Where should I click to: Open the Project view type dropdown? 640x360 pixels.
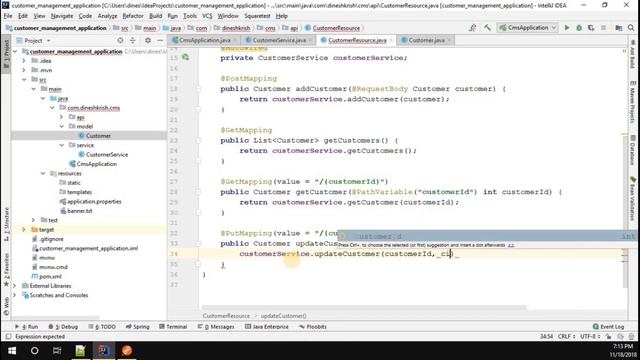point(33,40)
